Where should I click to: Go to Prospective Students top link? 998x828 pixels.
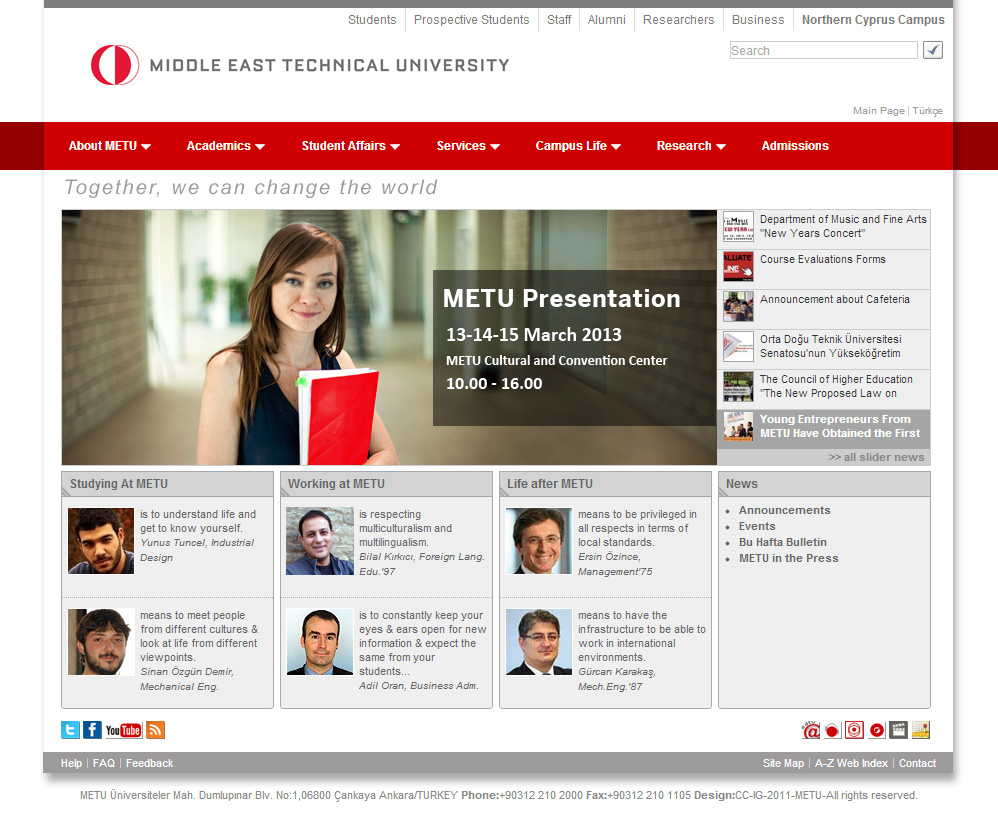coord(472,20)
